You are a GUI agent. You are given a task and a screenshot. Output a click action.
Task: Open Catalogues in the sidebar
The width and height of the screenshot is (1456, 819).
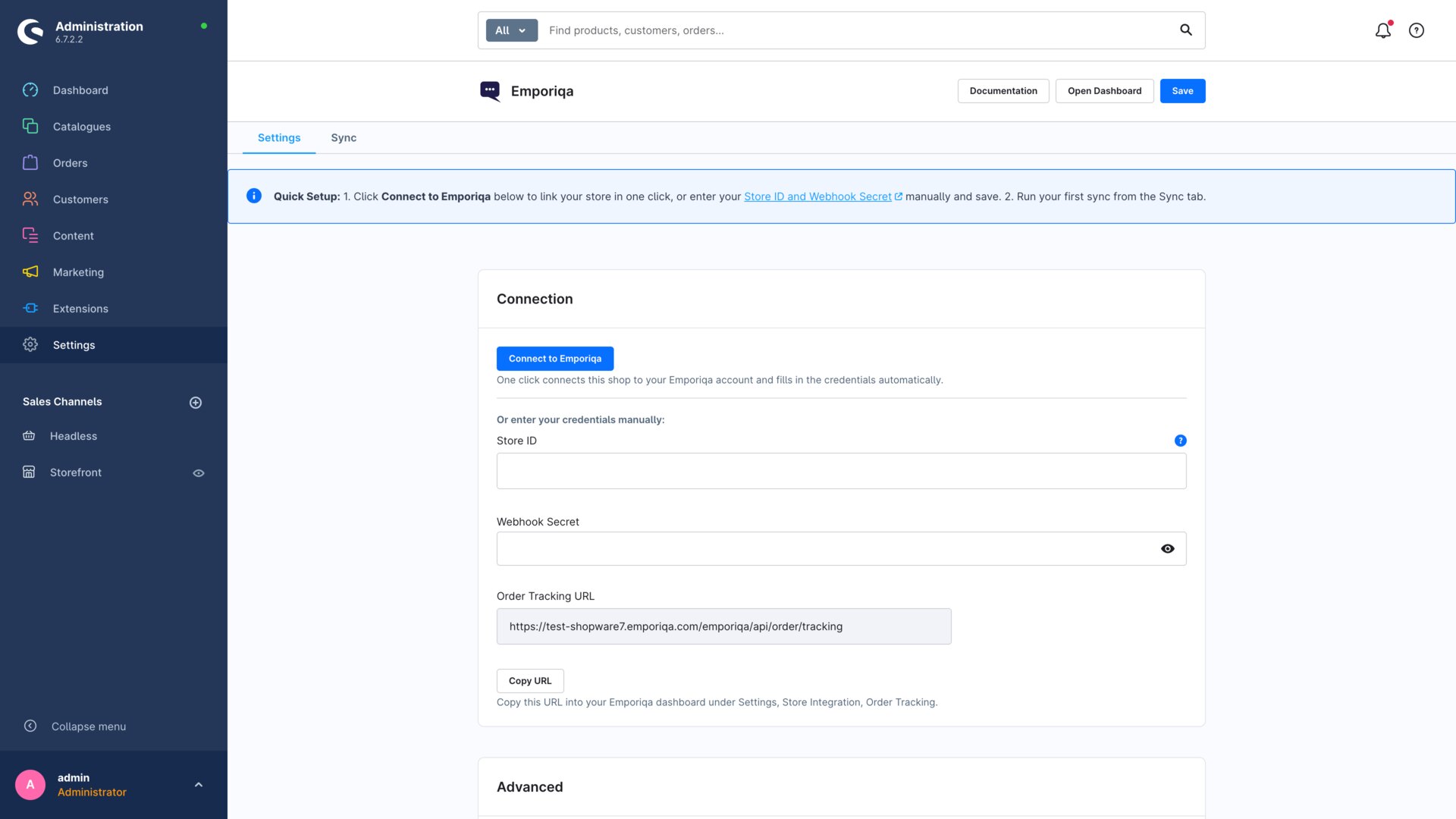(114, 127)
